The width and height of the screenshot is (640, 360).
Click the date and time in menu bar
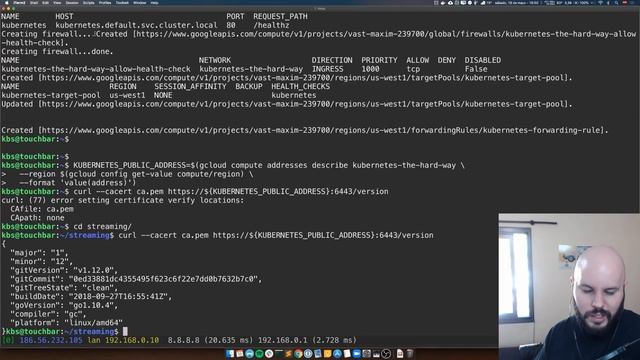[516, 3]
